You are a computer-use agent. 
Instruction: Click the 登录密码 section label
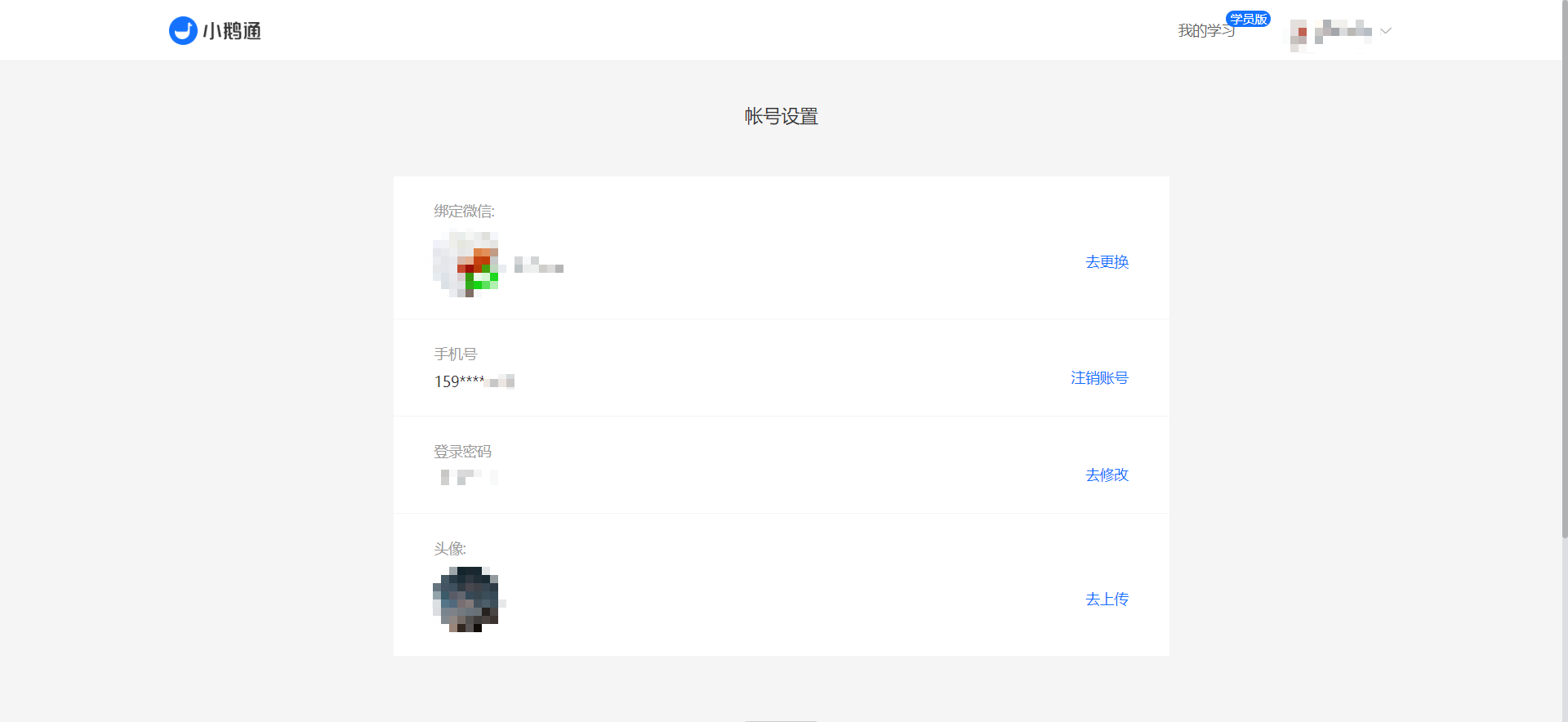point(462,451)
